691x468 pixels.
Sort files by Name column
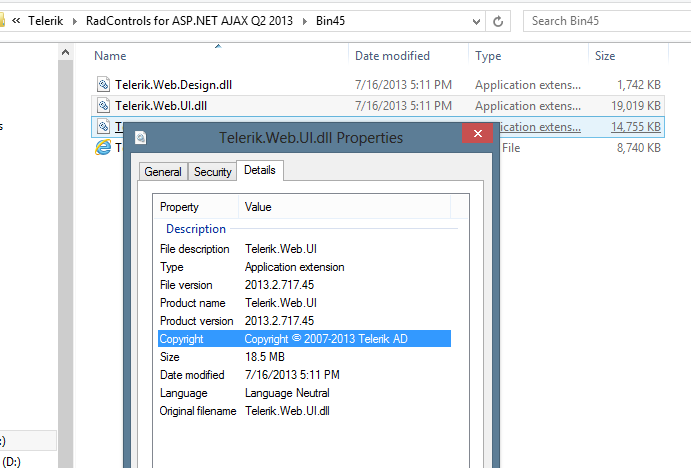click(110, 56)
